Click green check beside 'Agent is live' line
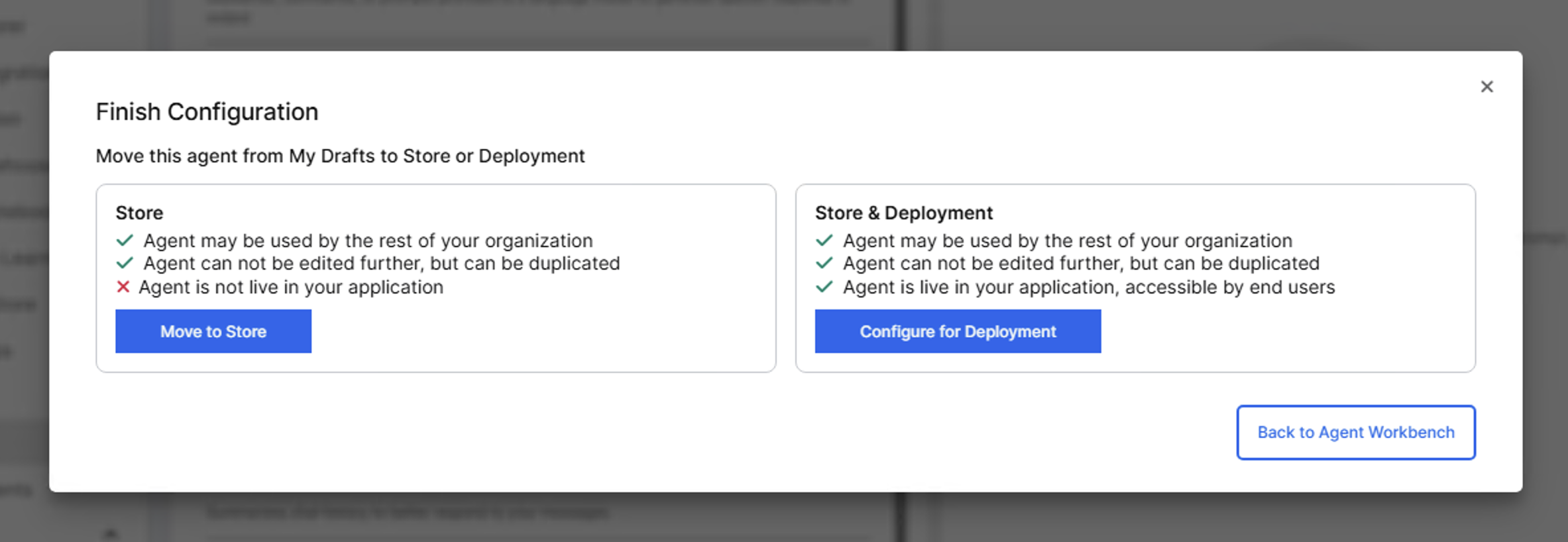The height and width of the screenshot is (542, 1568). [824, 287]
